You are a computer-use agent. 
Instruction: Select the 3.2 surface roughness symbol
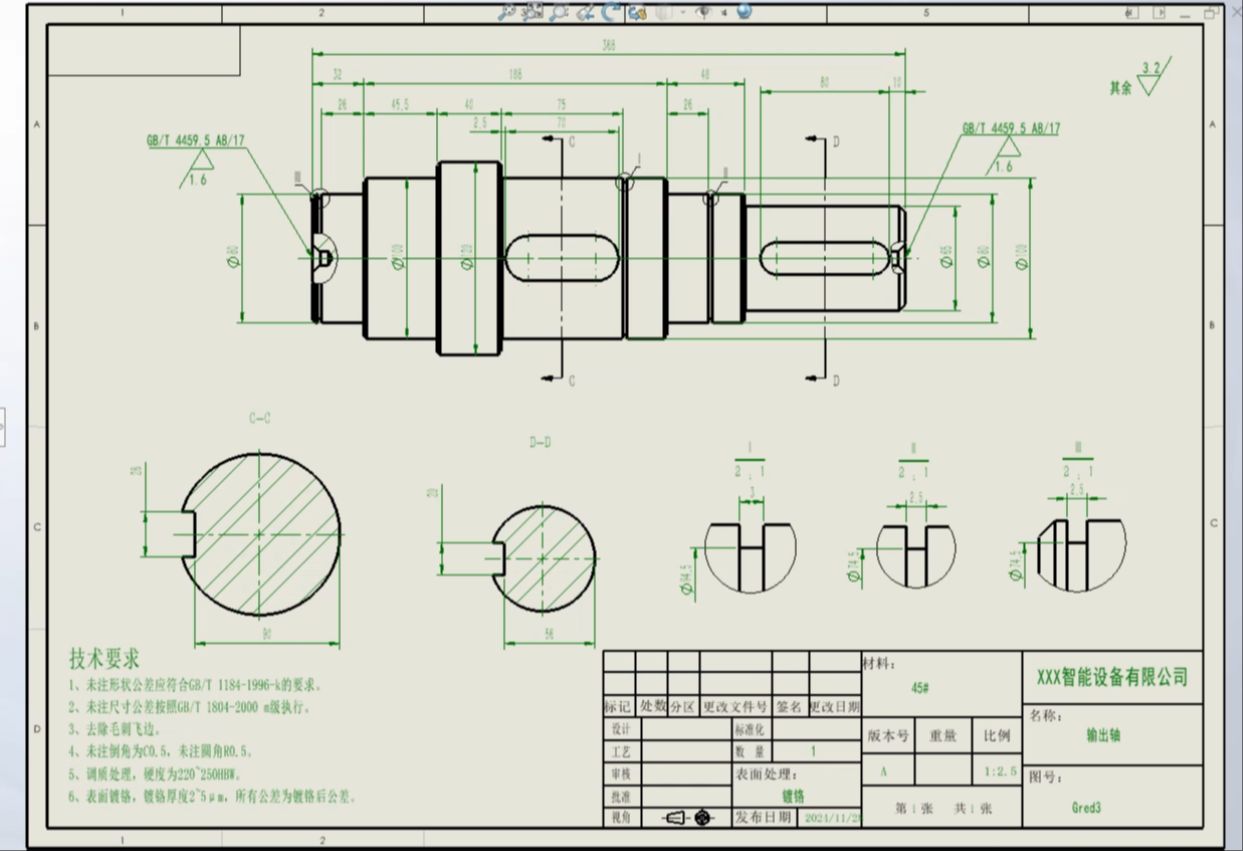[1151, 78]
